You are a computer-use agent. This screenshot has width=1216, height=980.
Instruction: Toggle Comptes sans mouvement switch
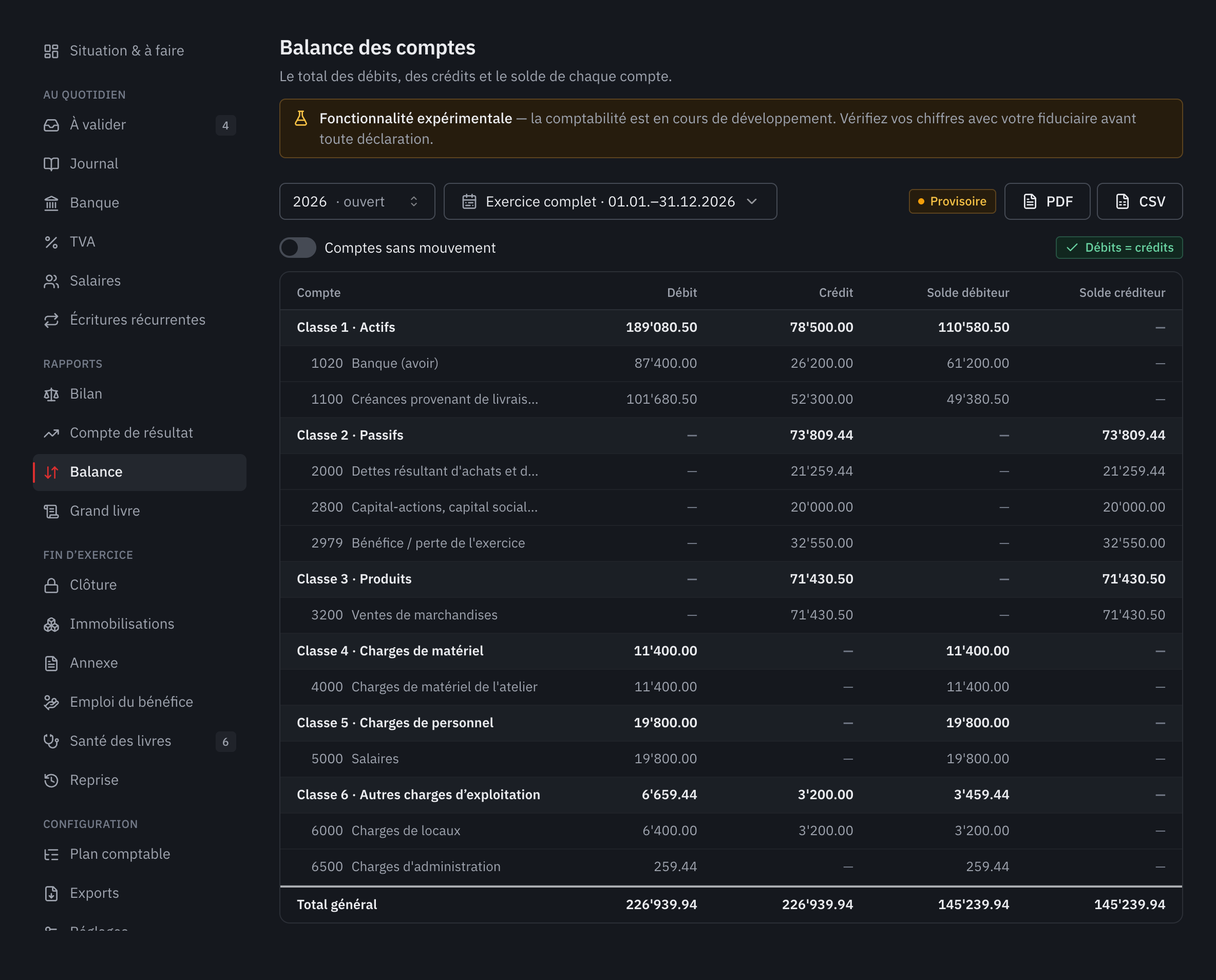click(298, 248)
